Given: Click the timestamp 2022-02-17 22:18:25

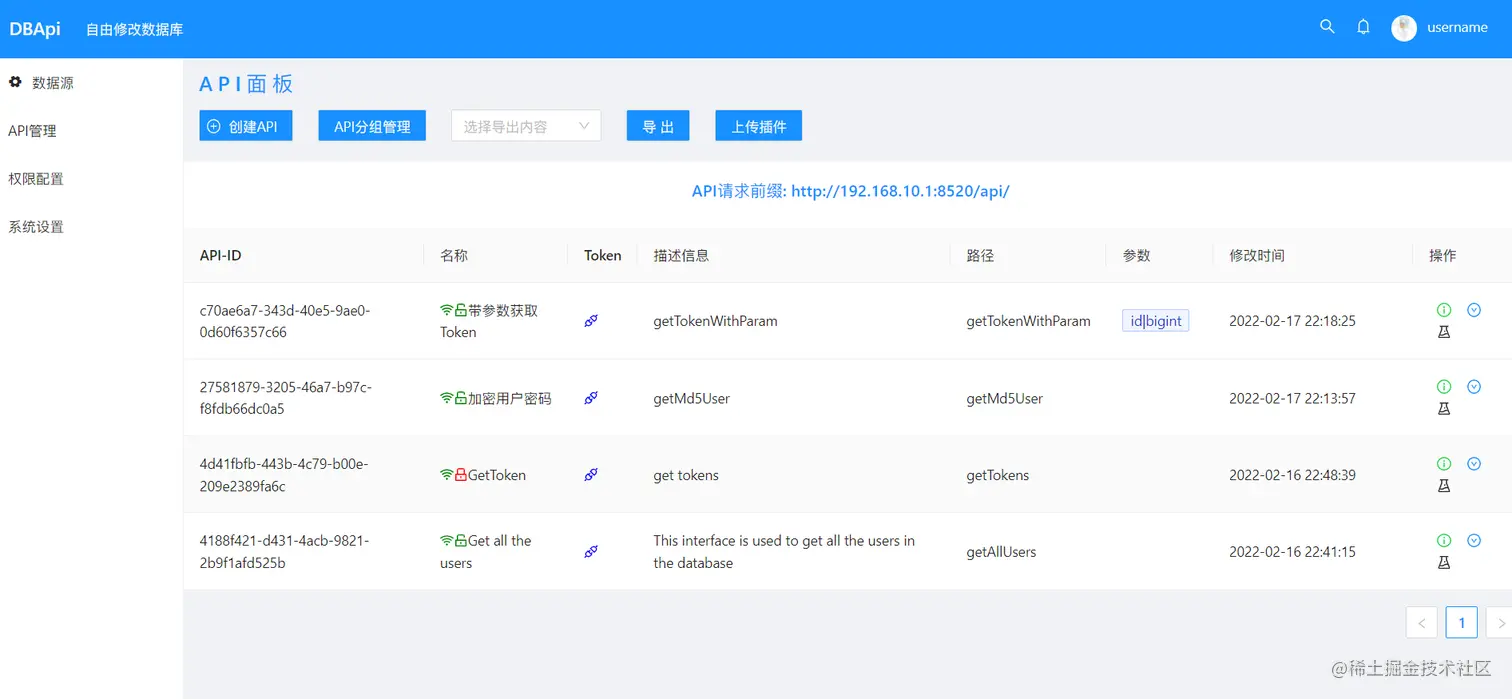Looking at the screenshot, I should point(1292,321).
